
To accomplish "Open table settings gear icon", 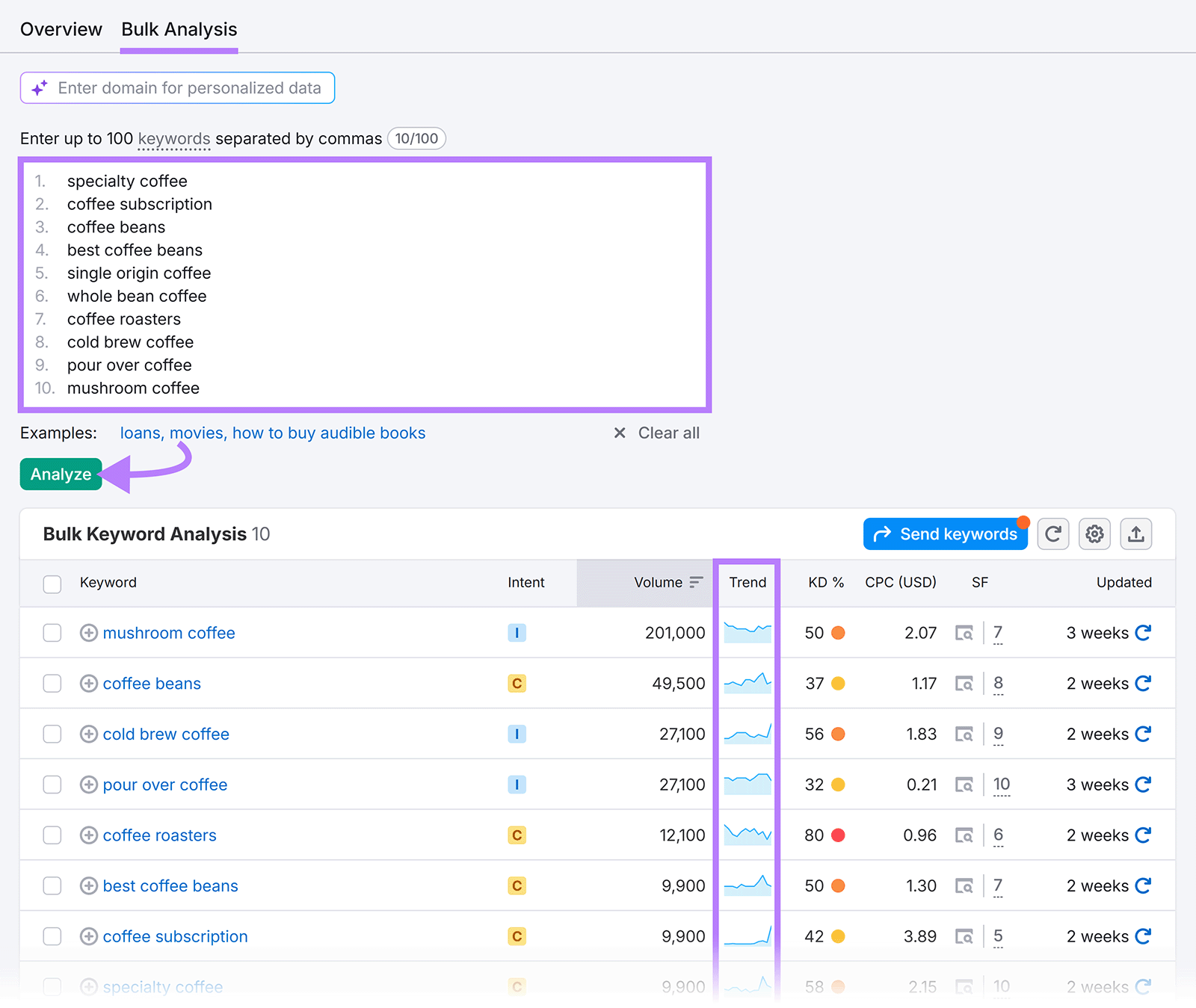I will (x=1094, y=534).
